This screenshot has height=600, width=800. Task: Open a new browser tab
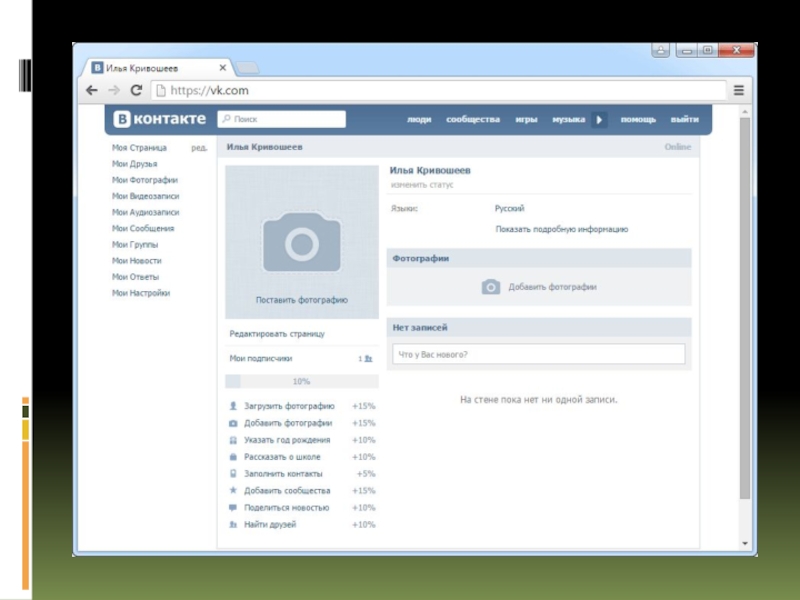(248, 67)
